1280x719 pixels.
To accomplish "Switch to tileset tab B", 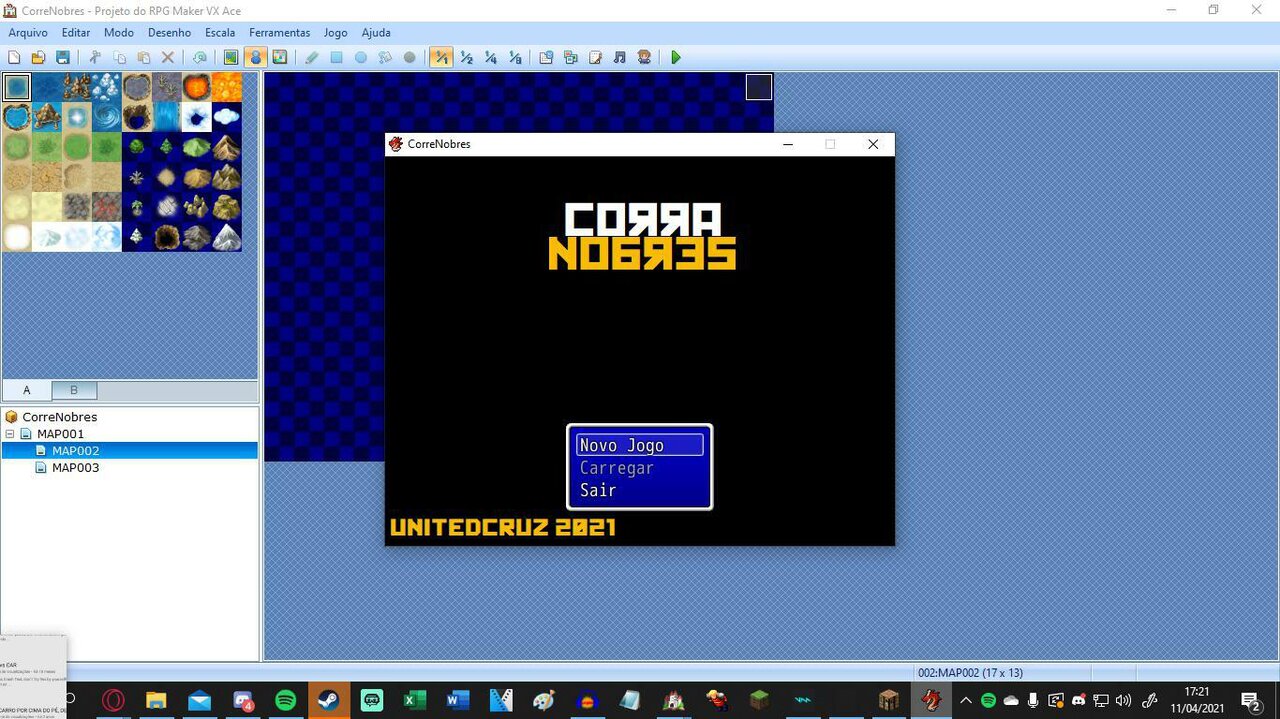I will [74, 390].
